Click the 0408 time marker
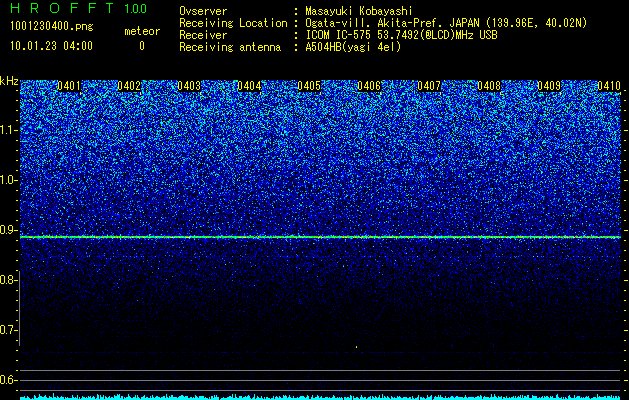629x400 pixels. click(x=489, y=86)
